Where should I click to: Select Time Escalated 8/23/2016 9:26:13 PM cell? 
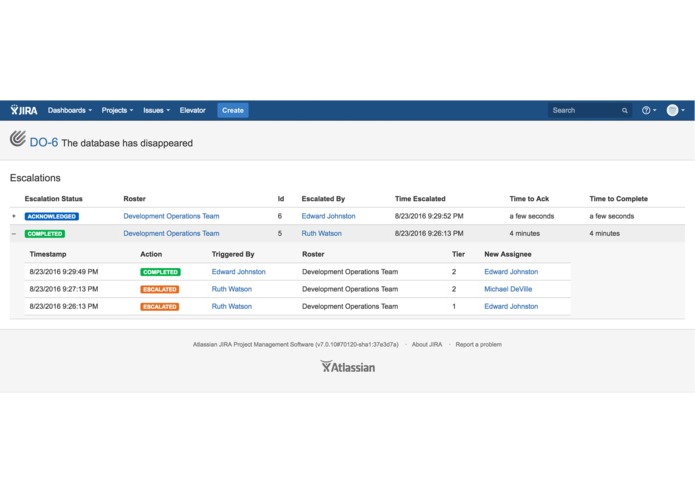coord(429,233)
